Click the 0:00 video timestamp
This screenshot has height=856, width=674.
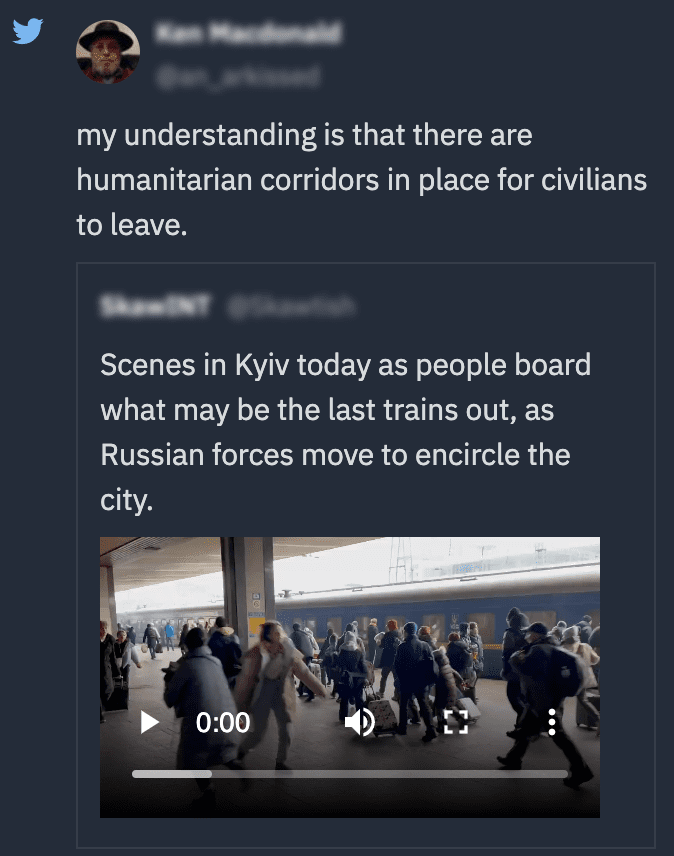pos(223,722)
